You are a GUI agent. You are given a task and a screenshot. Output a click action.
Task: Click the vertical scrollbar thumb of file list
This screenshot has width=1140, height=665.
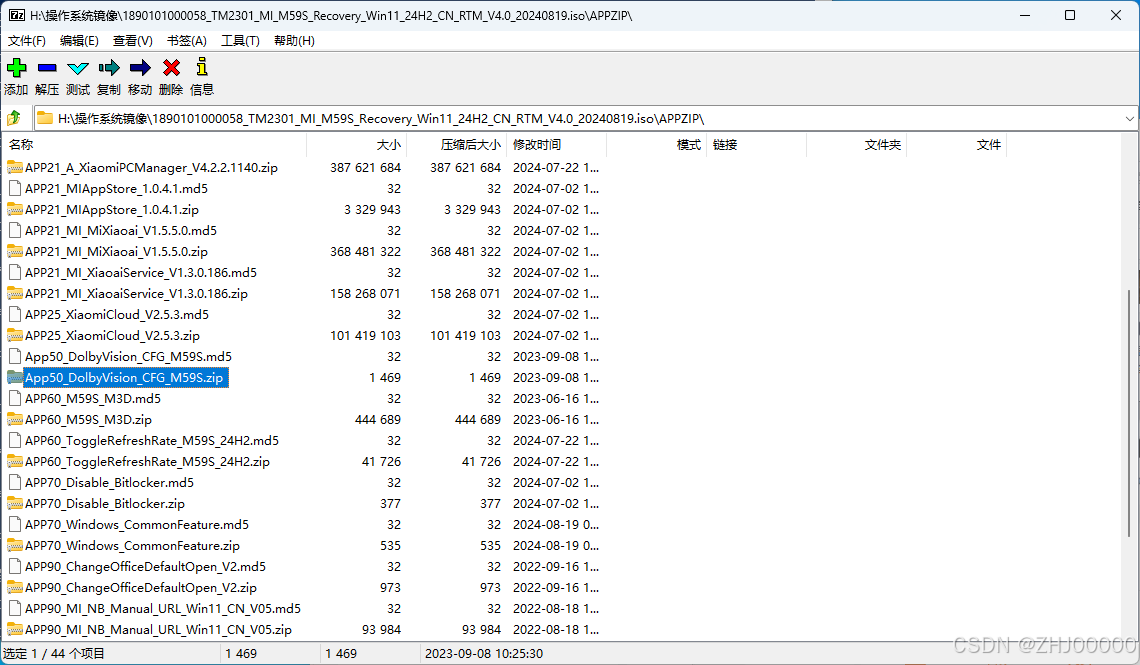[x=1129, y=413]
